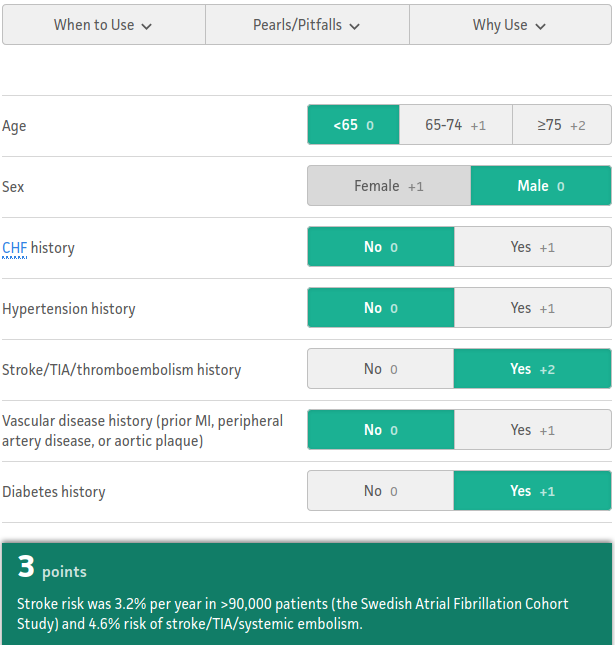Image resolution: width=615 pixels, height=645 pixels.
Task: Choose Yes for Stroke/TIA/thromboembolism history
Action: (533, 369)
